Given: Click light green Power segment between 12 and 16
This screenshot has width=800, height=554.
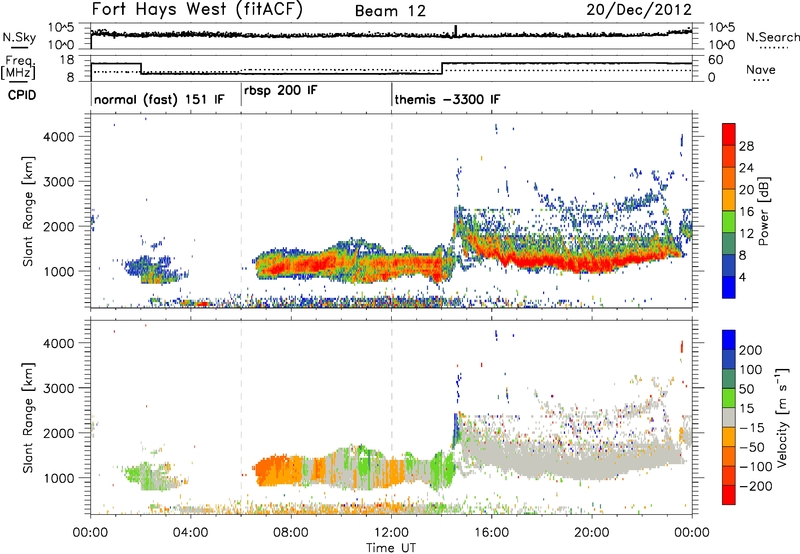Looking at the screenshot, I should click(x=729, y=222).
